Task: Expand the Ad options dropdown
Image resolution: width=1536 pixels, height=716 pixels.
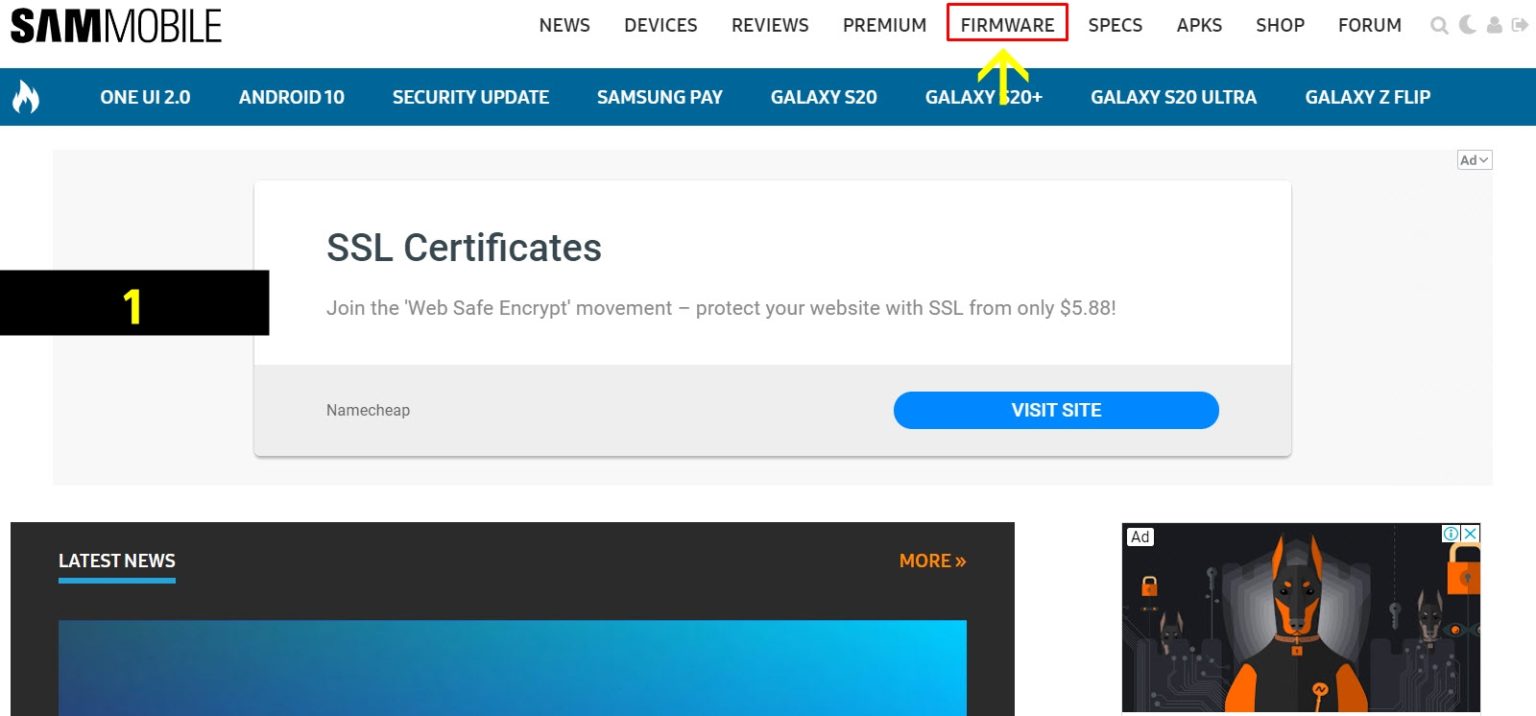Action: (x=1474, y=160)
